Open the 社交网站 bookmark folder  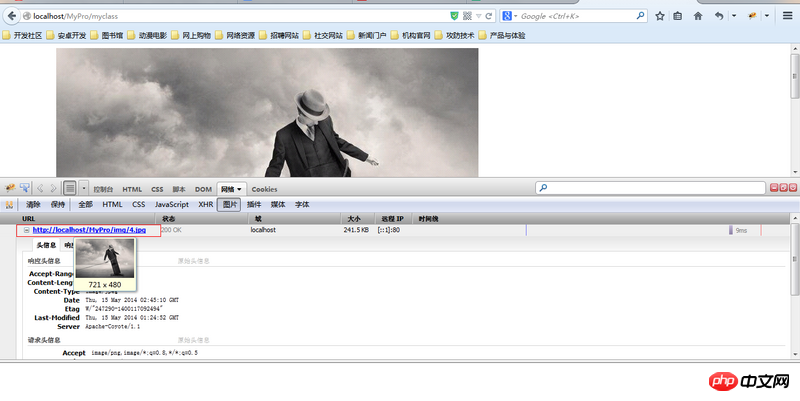322,35
